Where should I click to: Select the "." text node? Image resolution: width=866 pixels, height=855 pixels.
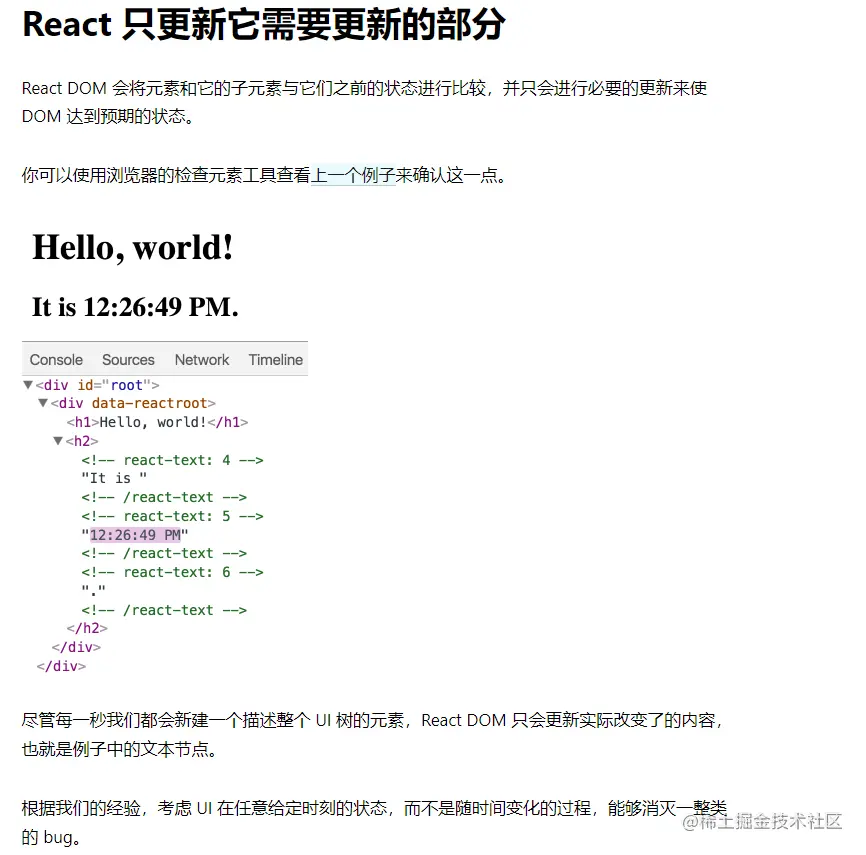[x=93, y=591]
